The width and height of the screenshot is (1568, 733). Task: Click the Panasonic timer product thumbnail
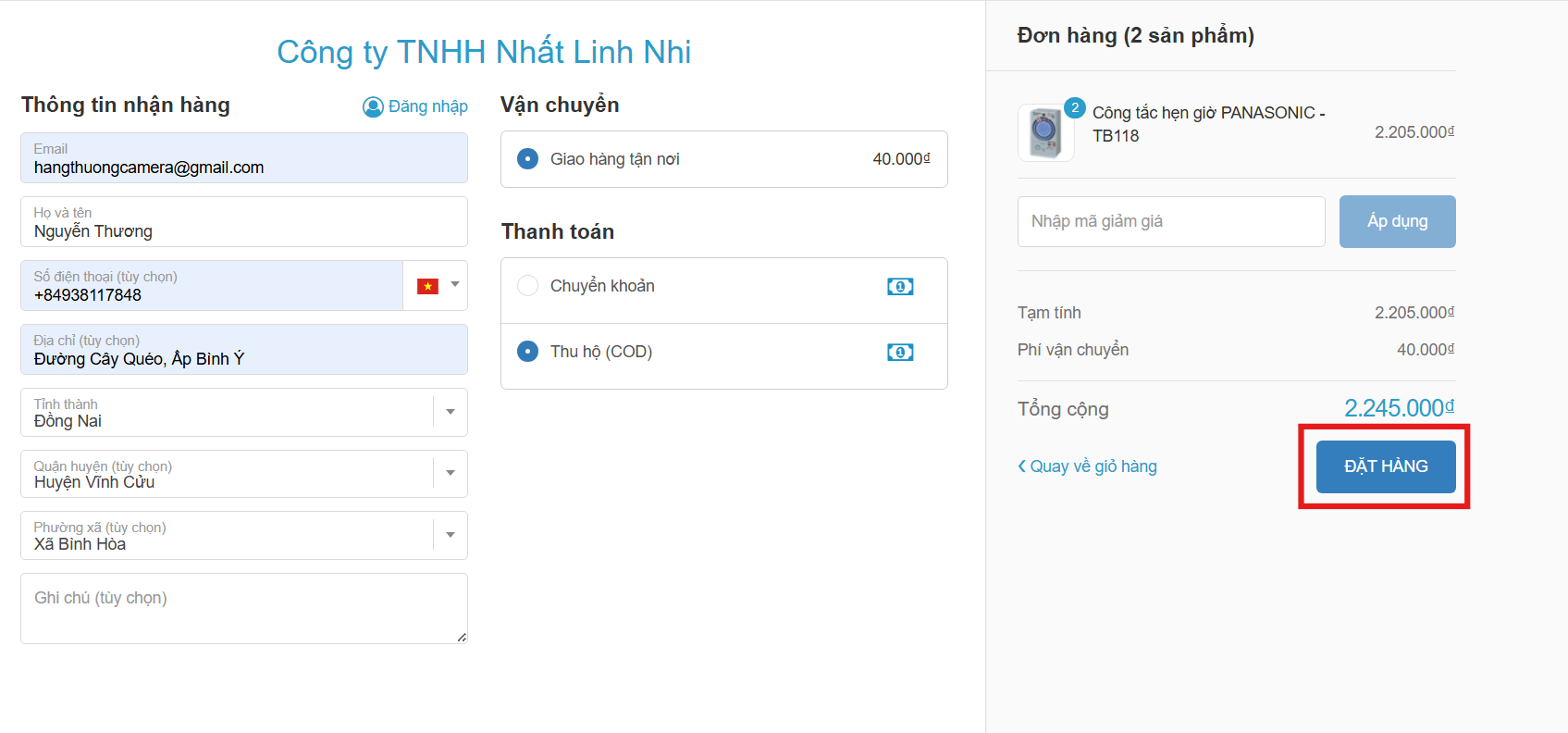point(1045,133)
